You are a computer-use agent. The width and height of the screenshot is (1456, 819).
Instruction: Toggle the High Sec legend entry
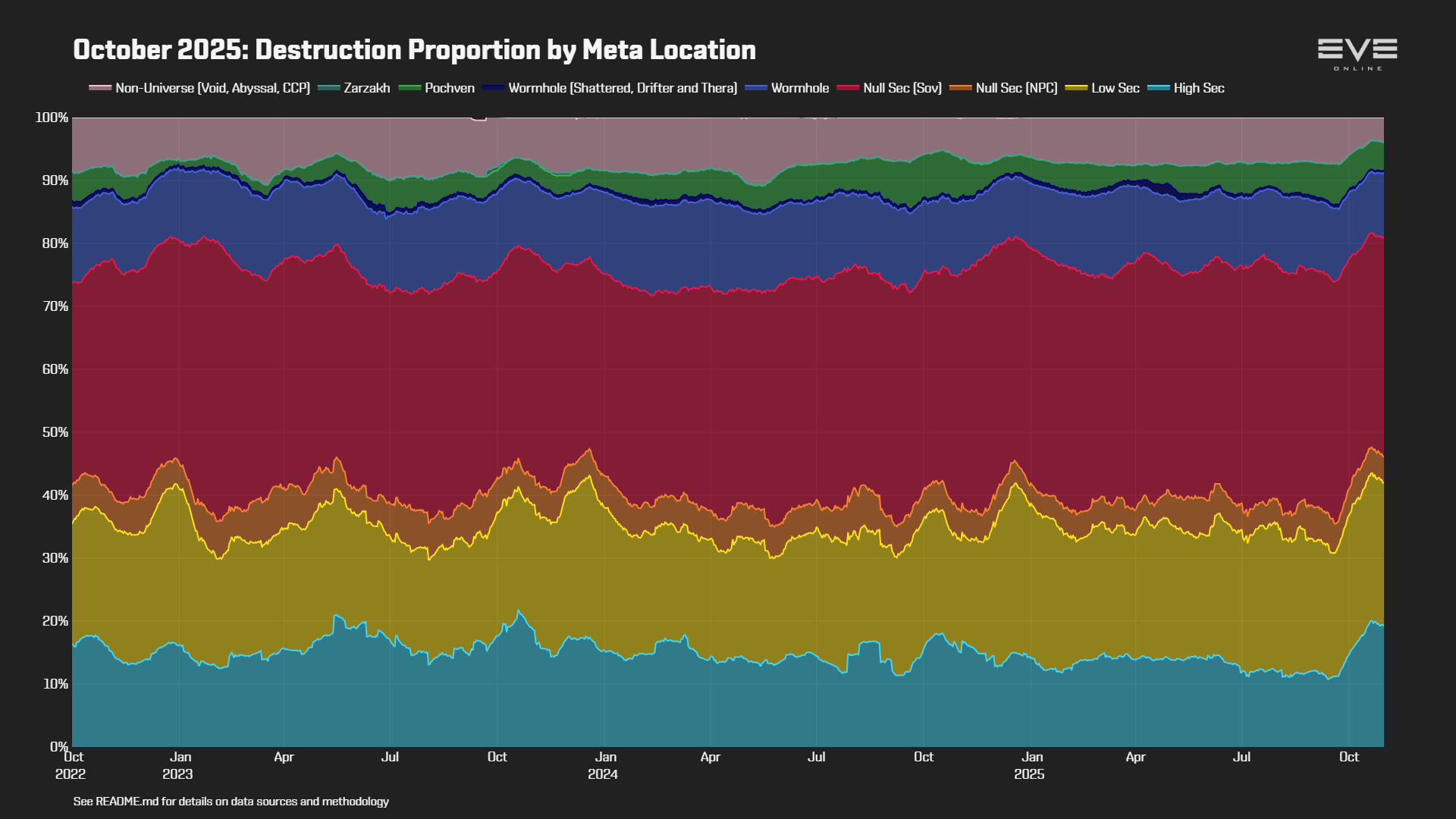tap(1198, 88)
